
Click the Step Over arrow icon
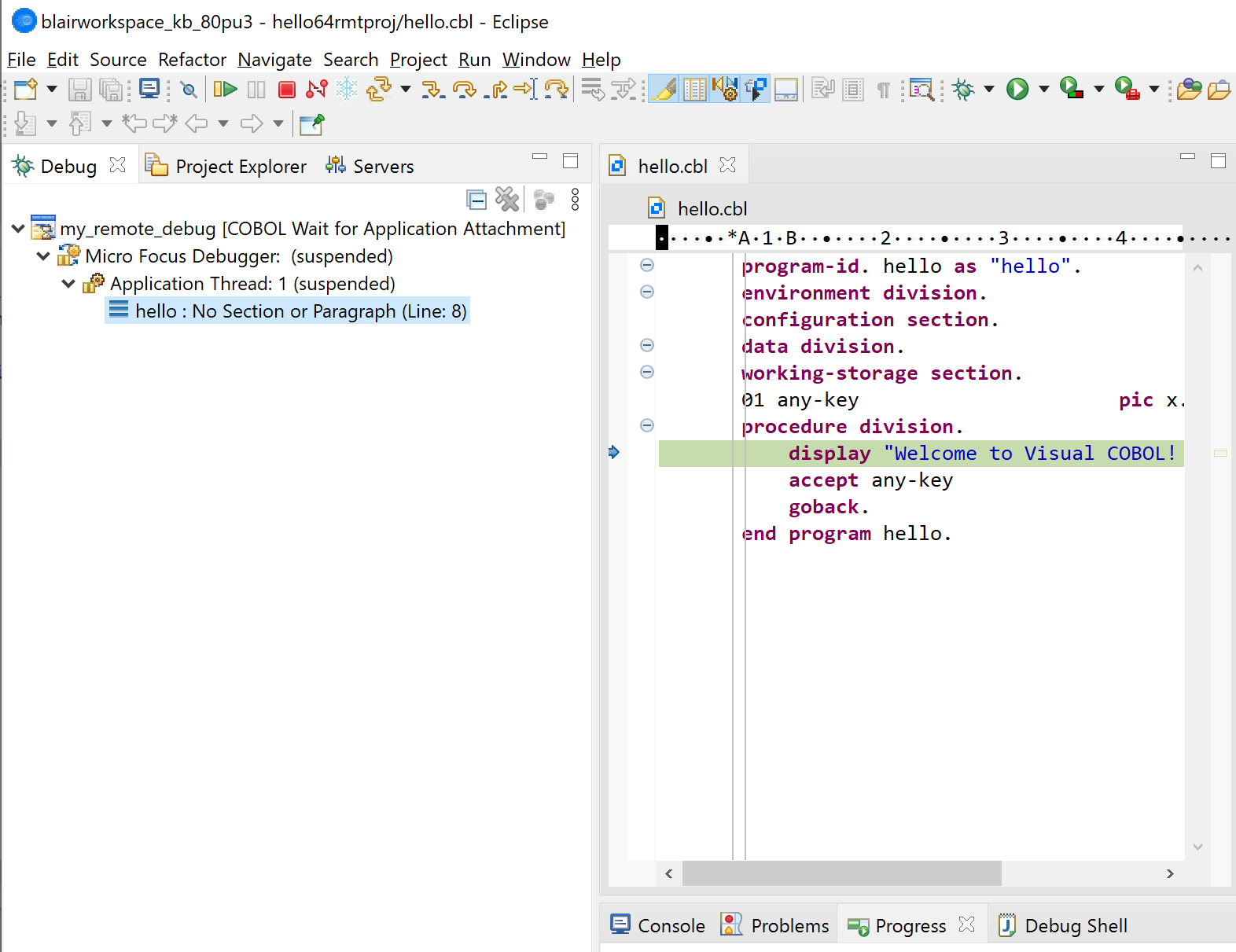tap(465, 90)
